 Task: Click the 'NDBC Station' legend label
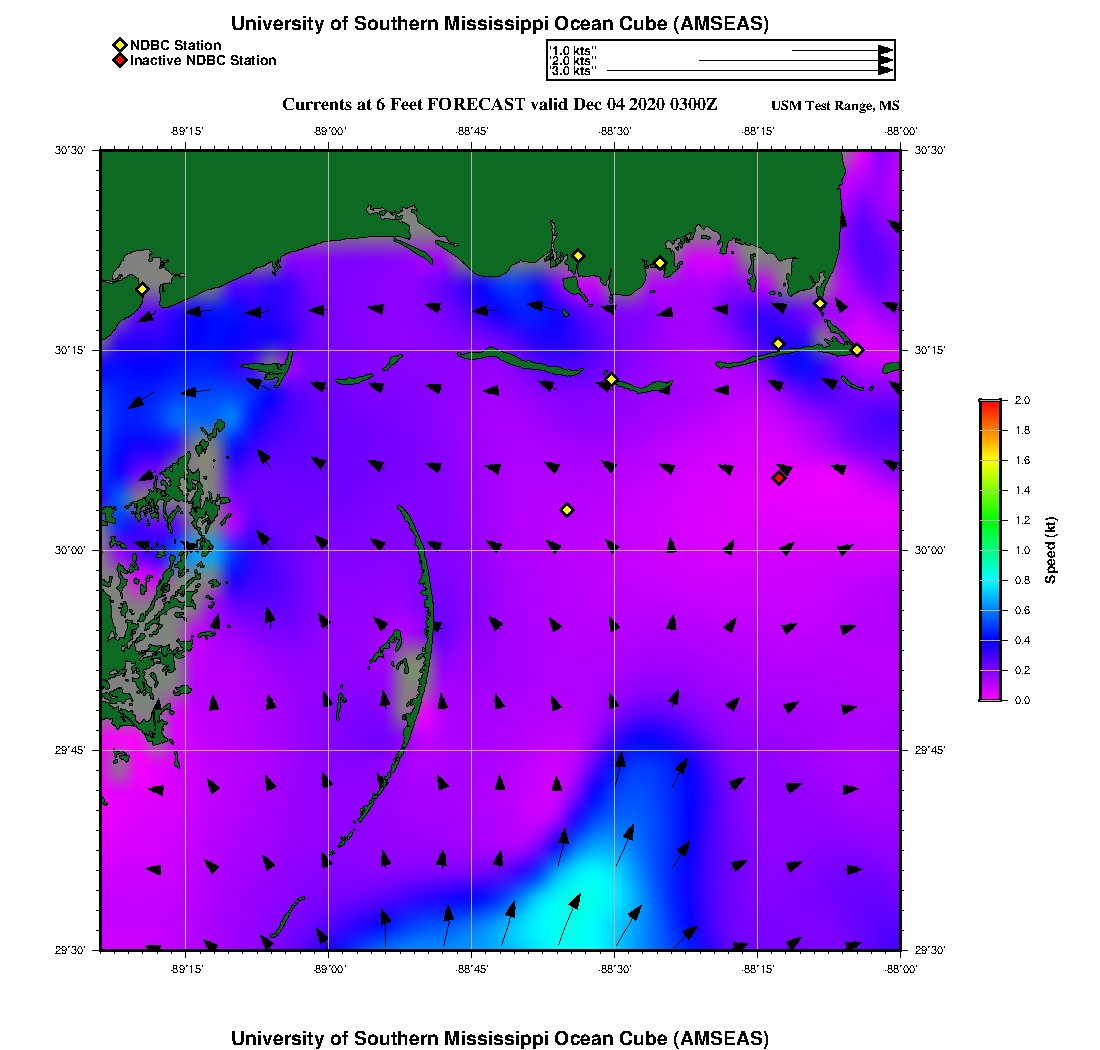pos(175,46)
